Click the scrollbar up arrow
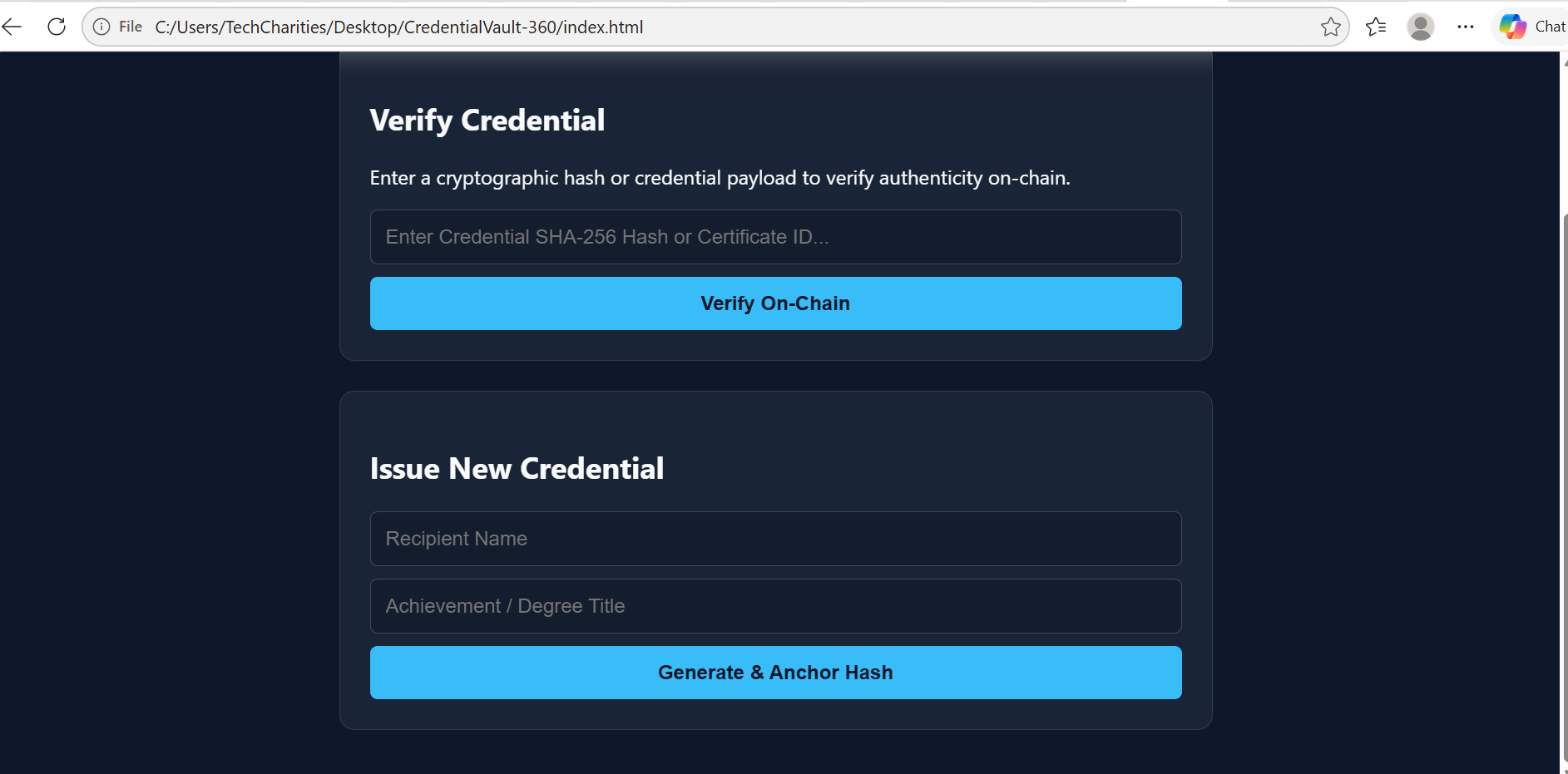1568x774 pixels. [x=1565, y=62]
